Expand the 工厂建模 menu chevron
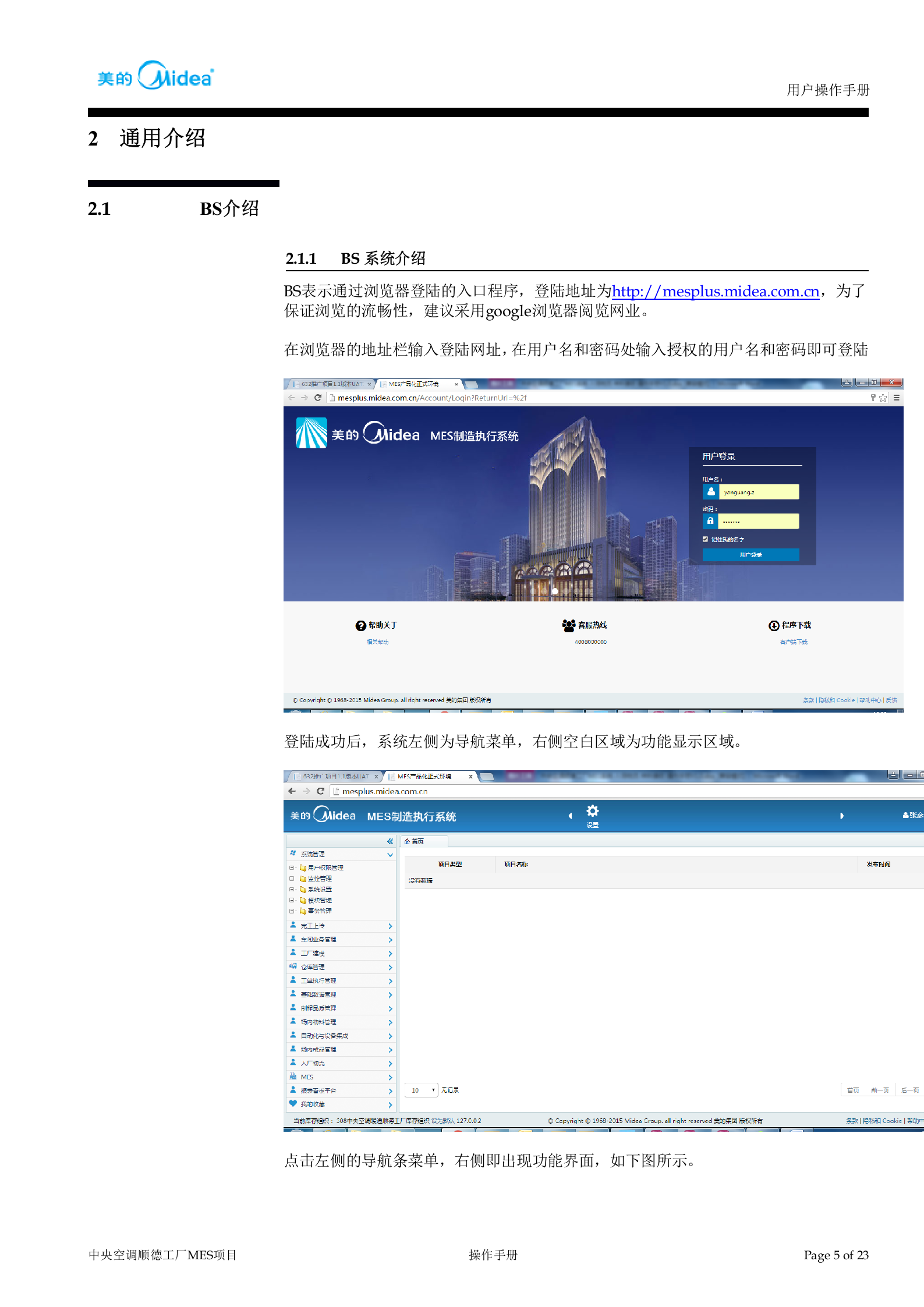The width and height of the screenshot is (924, 1307). [x=390, y=954]
